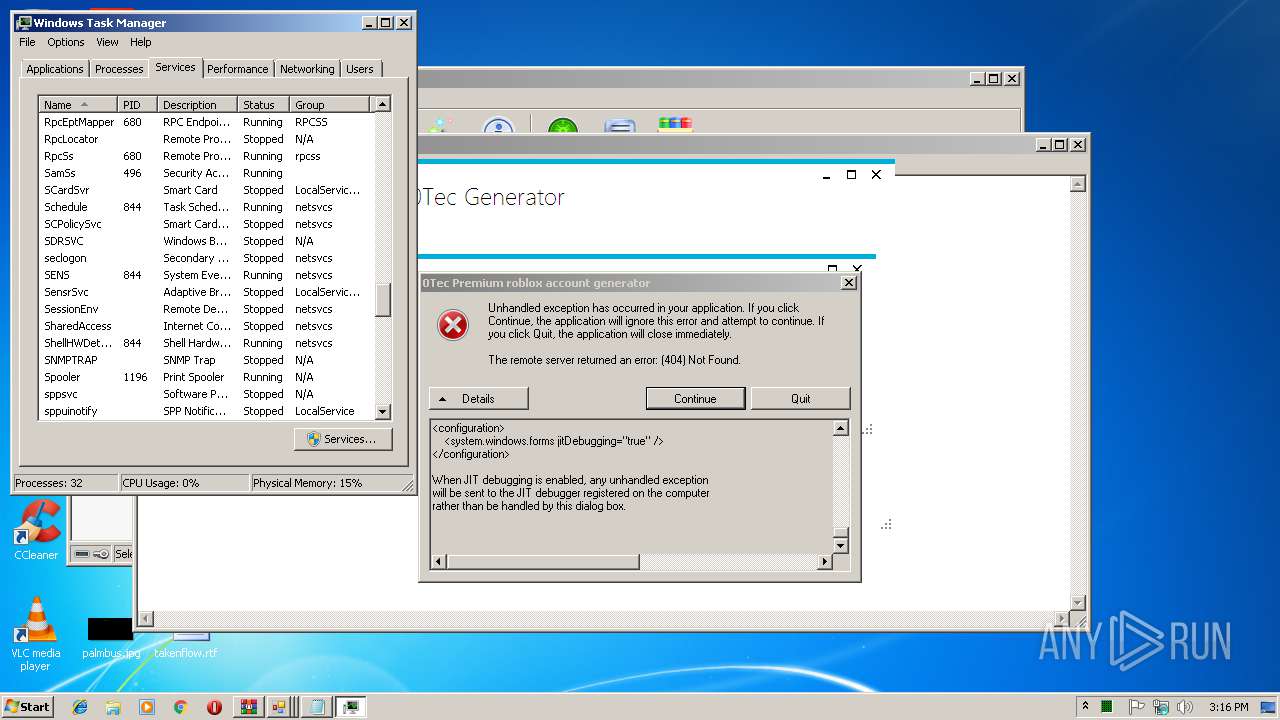Viewport: 1280px width, 720px height.
Task: Click the red error icon
Action: 453,325
